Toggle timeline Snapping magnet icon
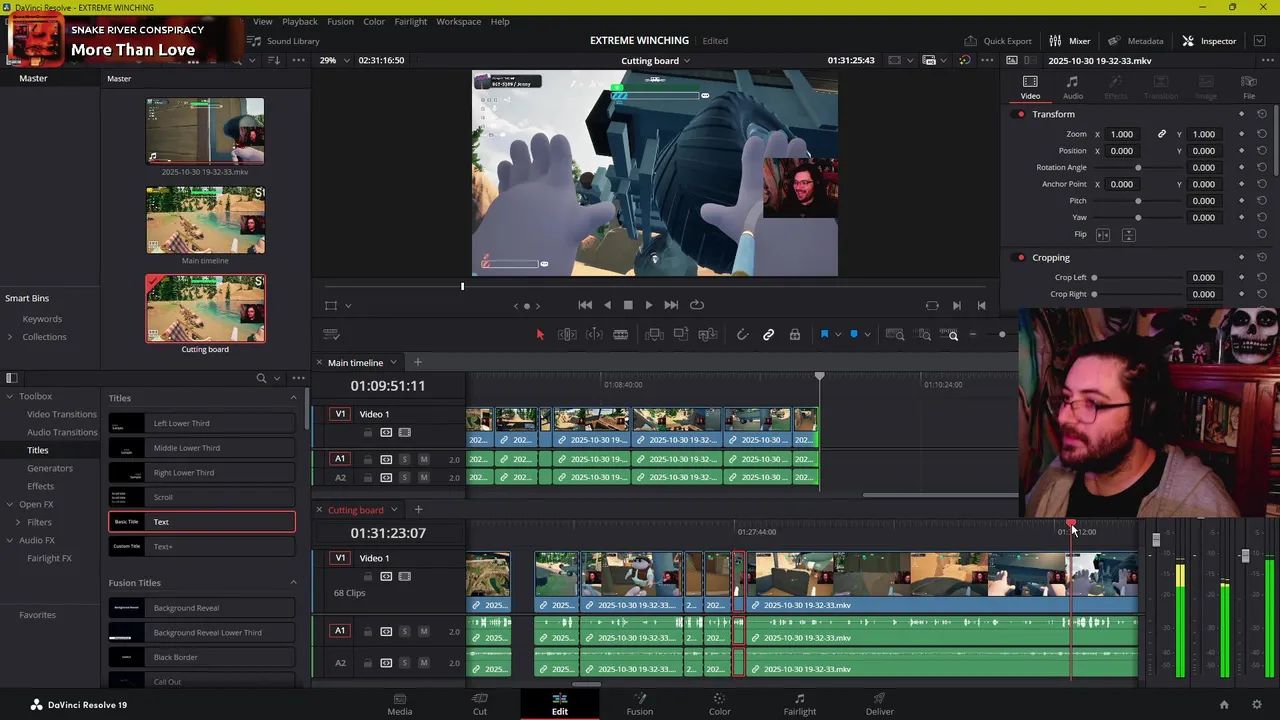 coord(742,335)
